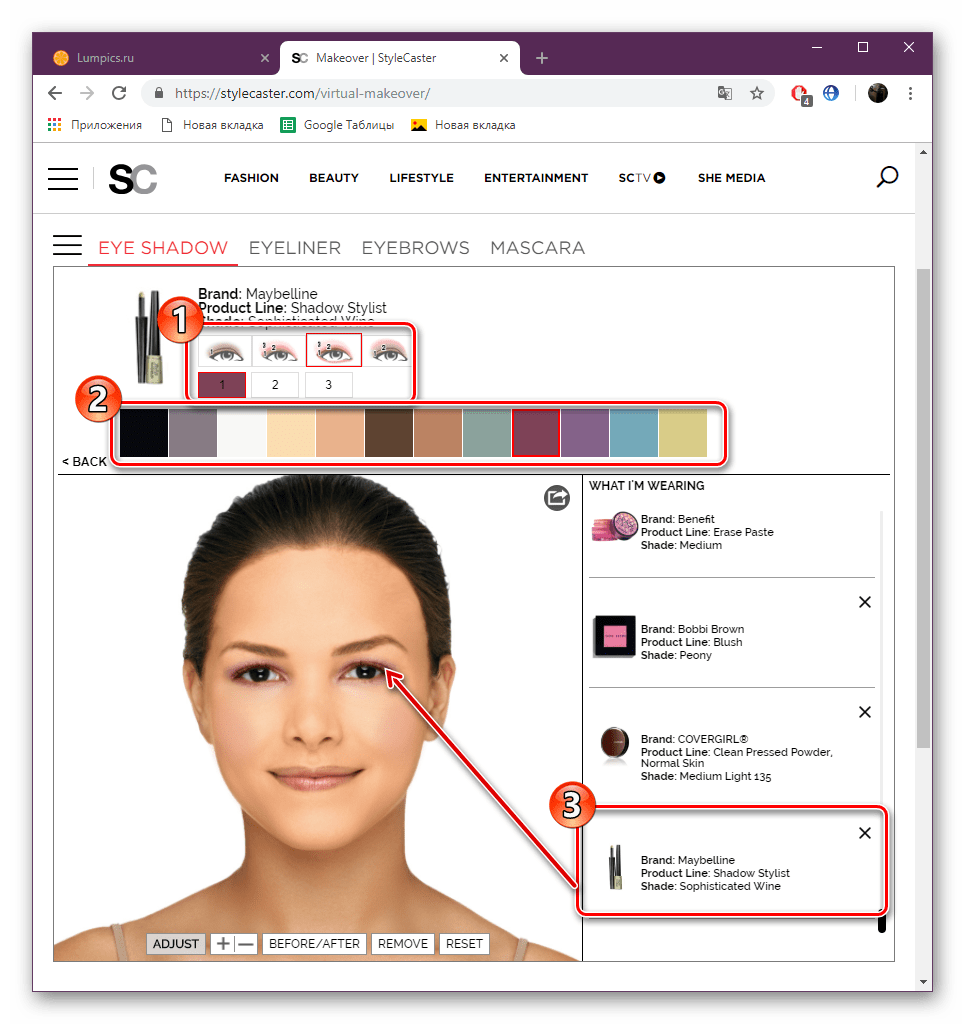Click the share icon above the model photo
Image resolution: width=965 pixels, height=1024 pixels.
(557, 498)
